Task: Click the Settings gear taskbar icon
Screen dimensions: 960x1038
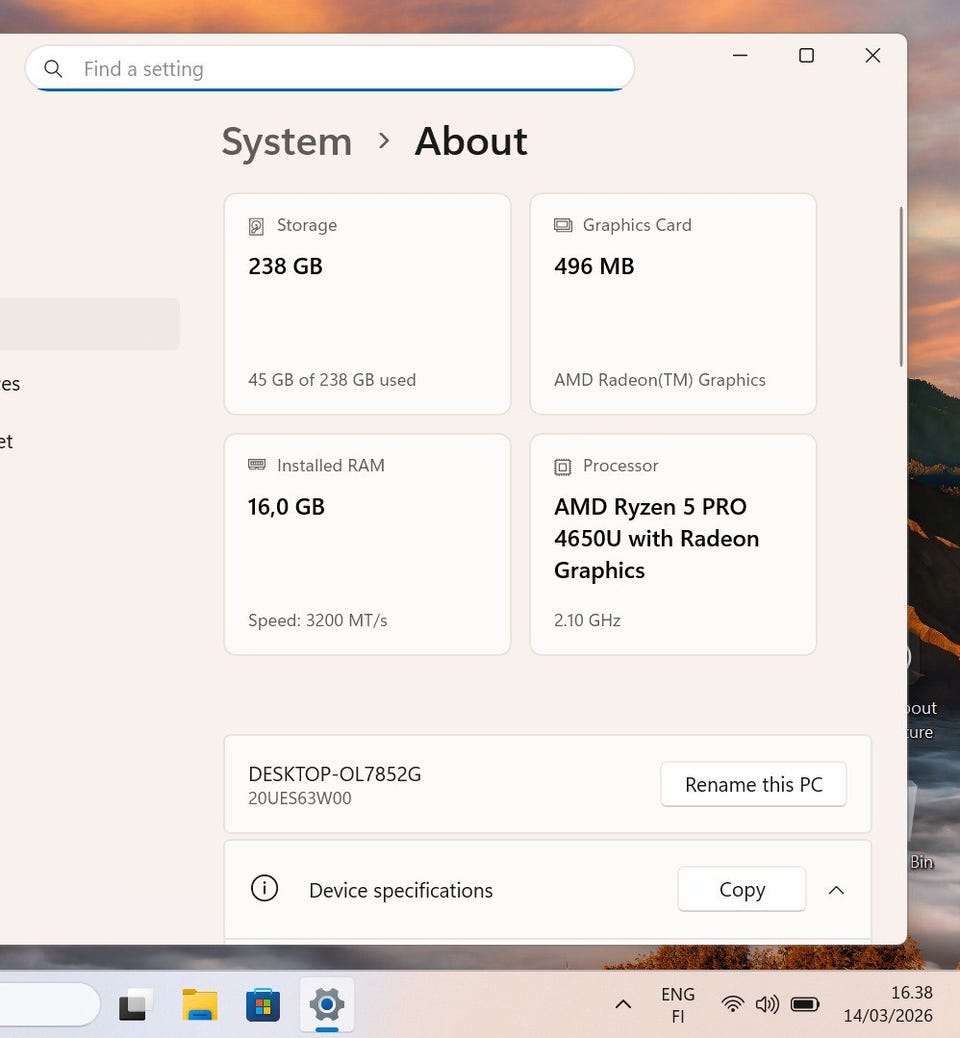Action: tap(327, 1004)
